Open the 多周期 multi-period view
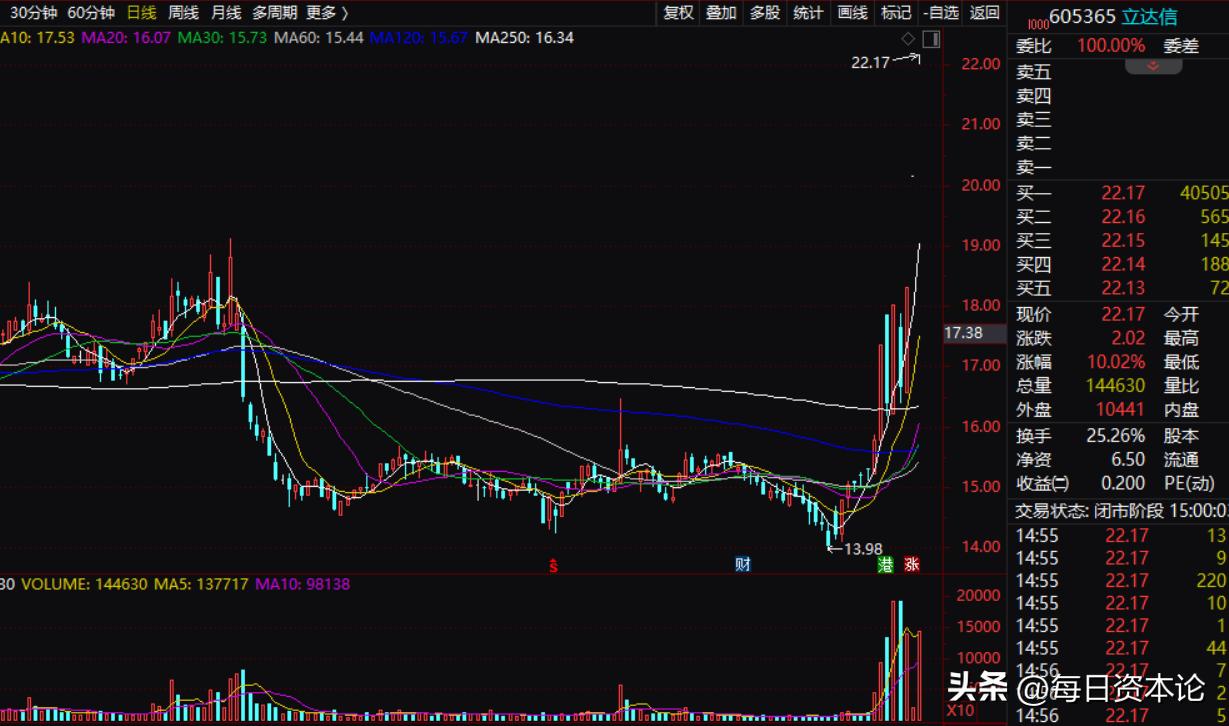This screenshot has height=726, width=1229. click(x=274, y=13)
